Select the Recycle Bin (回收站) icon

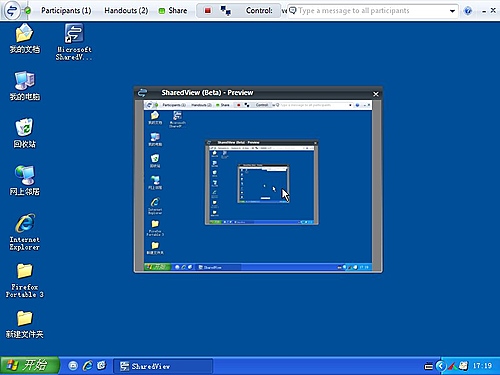24,133
